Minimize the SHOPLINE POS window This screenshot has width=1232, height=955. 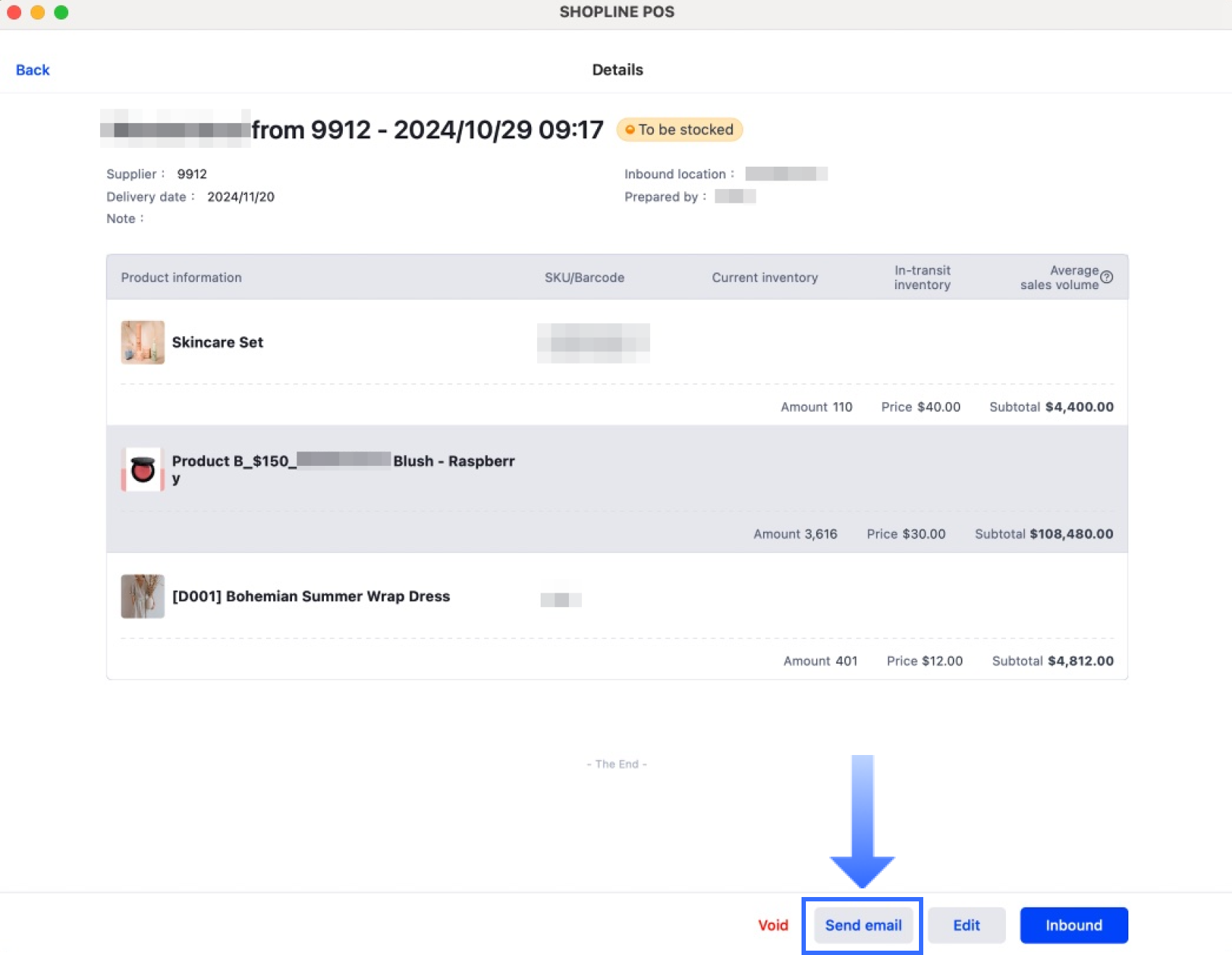tap(38, 12)
